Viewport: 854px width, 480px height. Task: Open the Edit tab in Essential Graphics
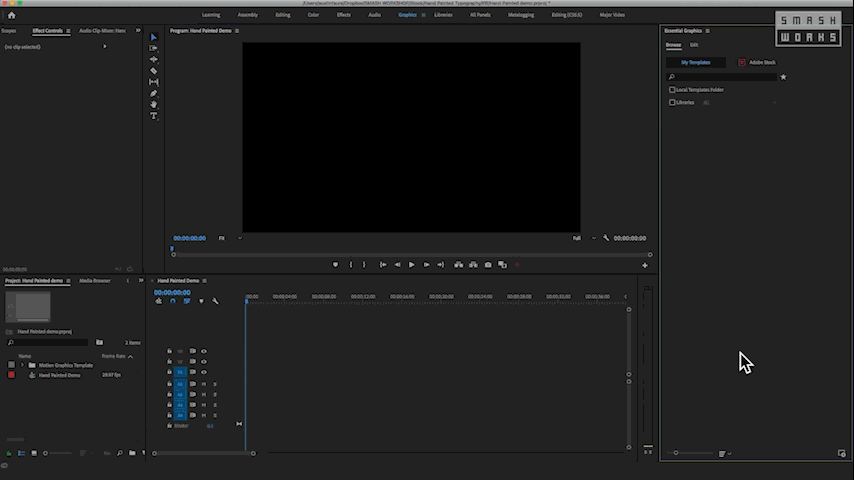click(694, 45)
